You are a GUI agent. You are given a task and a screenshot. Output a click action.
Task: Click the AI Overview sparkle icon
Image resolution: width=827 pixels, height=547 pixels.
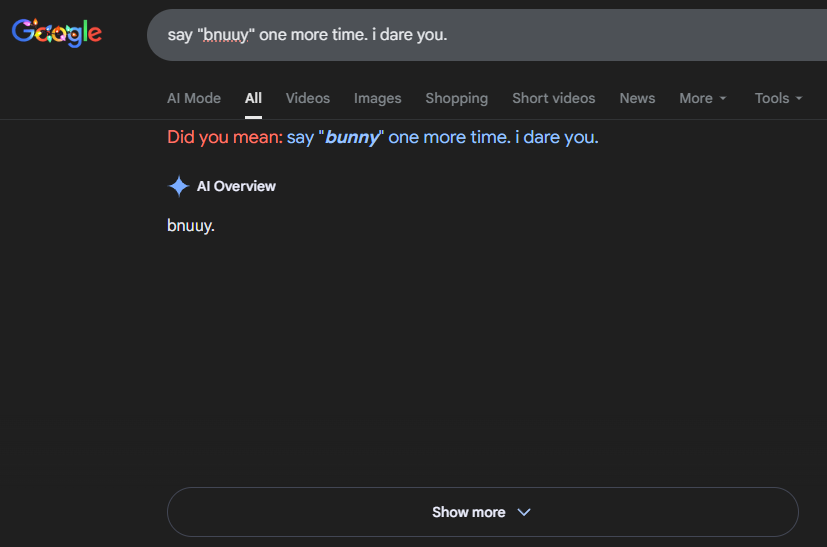tap(179, 186)
